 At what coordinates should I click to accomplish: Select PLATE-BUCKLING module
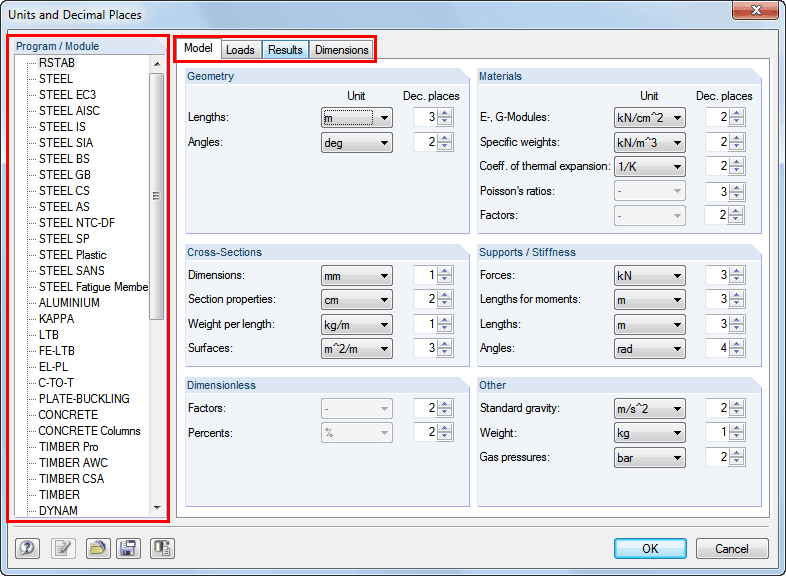click(x=84, y=399)
